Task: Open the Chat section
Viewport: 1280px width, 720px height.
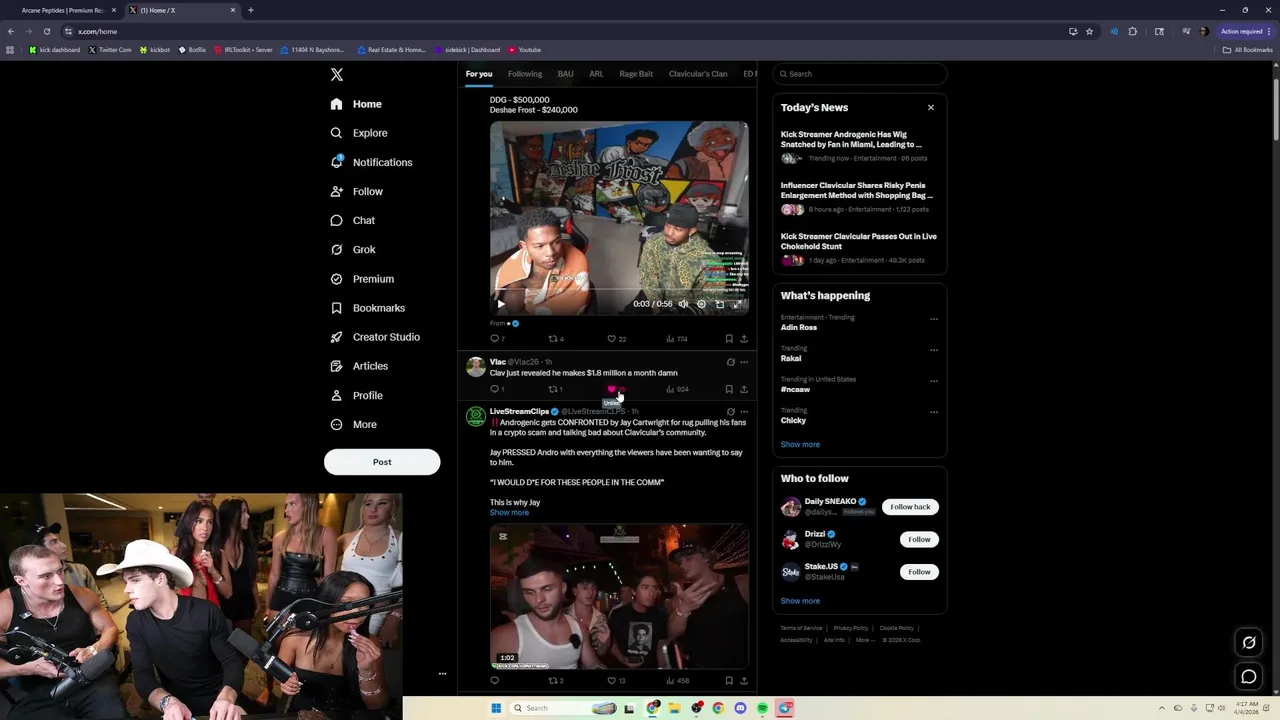Action: click(352, 220)
